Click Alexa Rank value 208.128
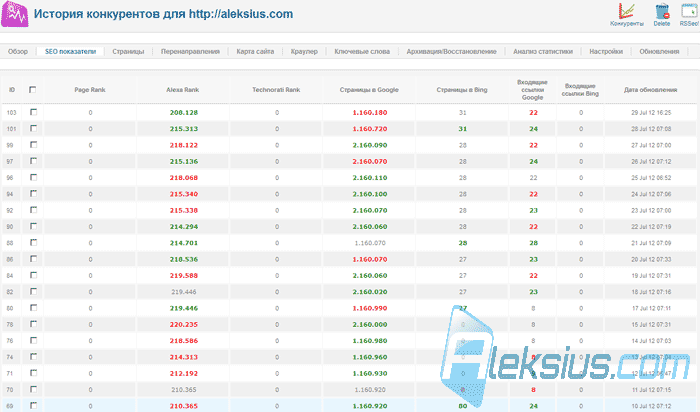 [x=183, y=112]
